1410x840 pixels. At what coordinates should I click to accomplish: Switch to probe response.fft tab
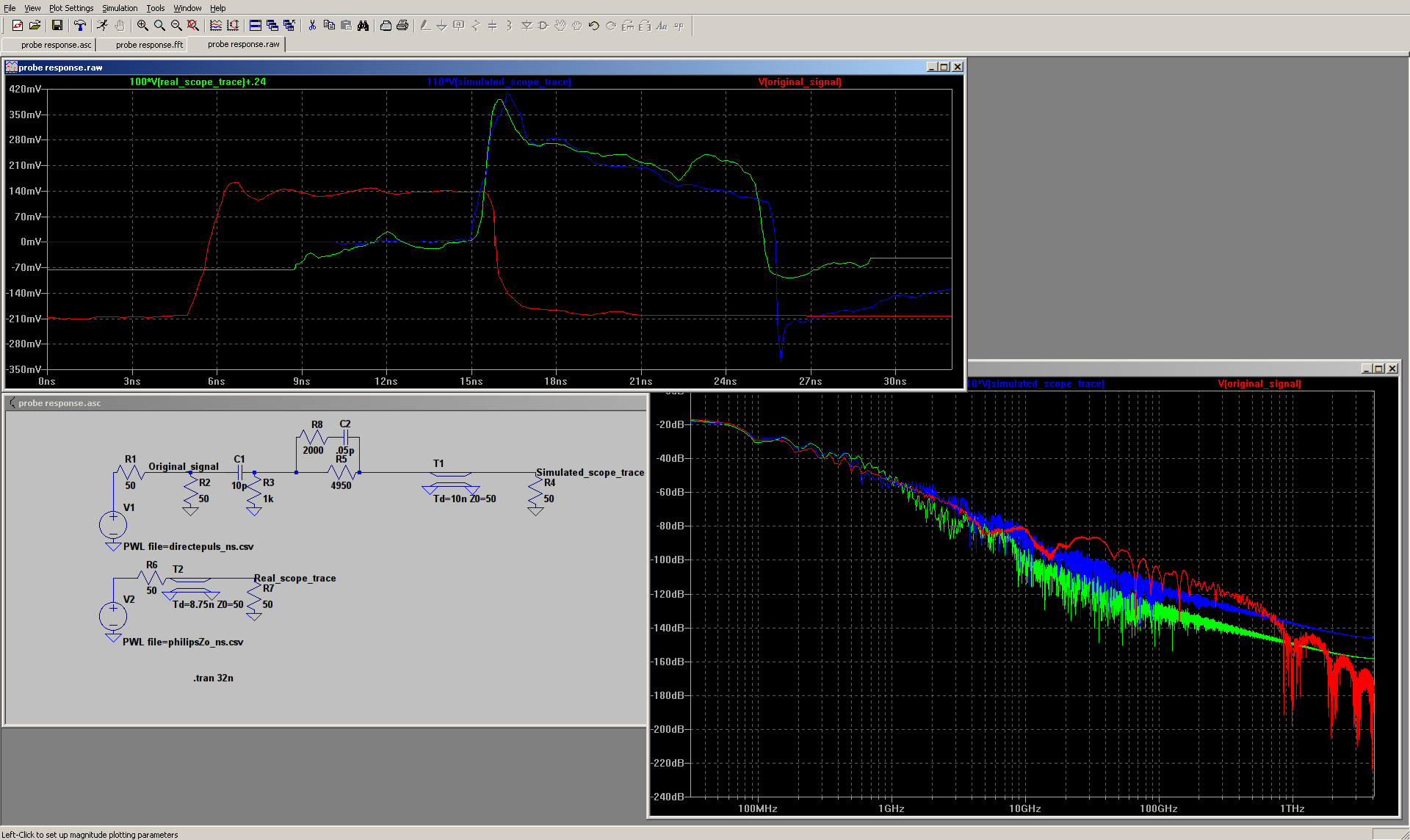[x=149, y=45]
